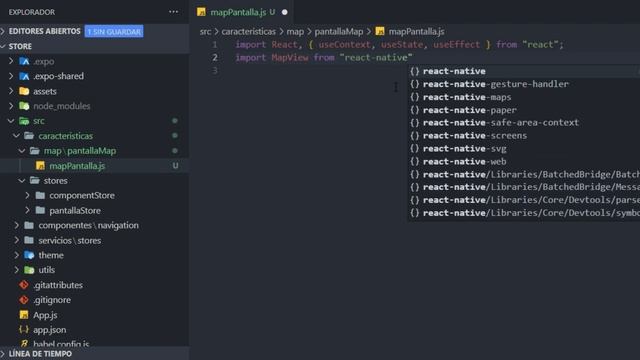640x360 pixels.
Task: Select react-native-screens suggestion
Action: (524, 136)
